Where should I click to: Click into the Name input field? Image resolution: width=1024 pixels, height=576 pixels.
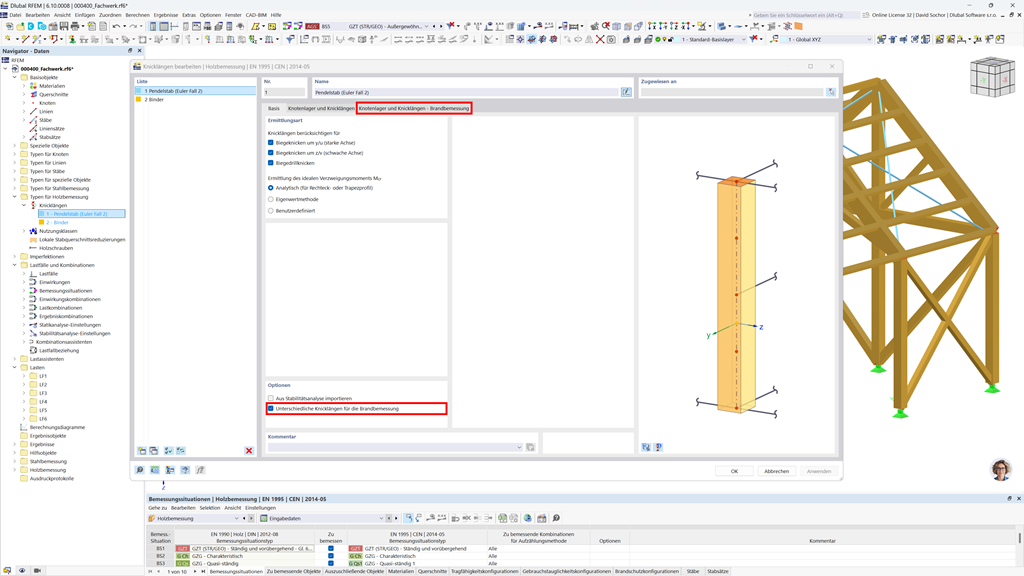[x=466, y=92]
